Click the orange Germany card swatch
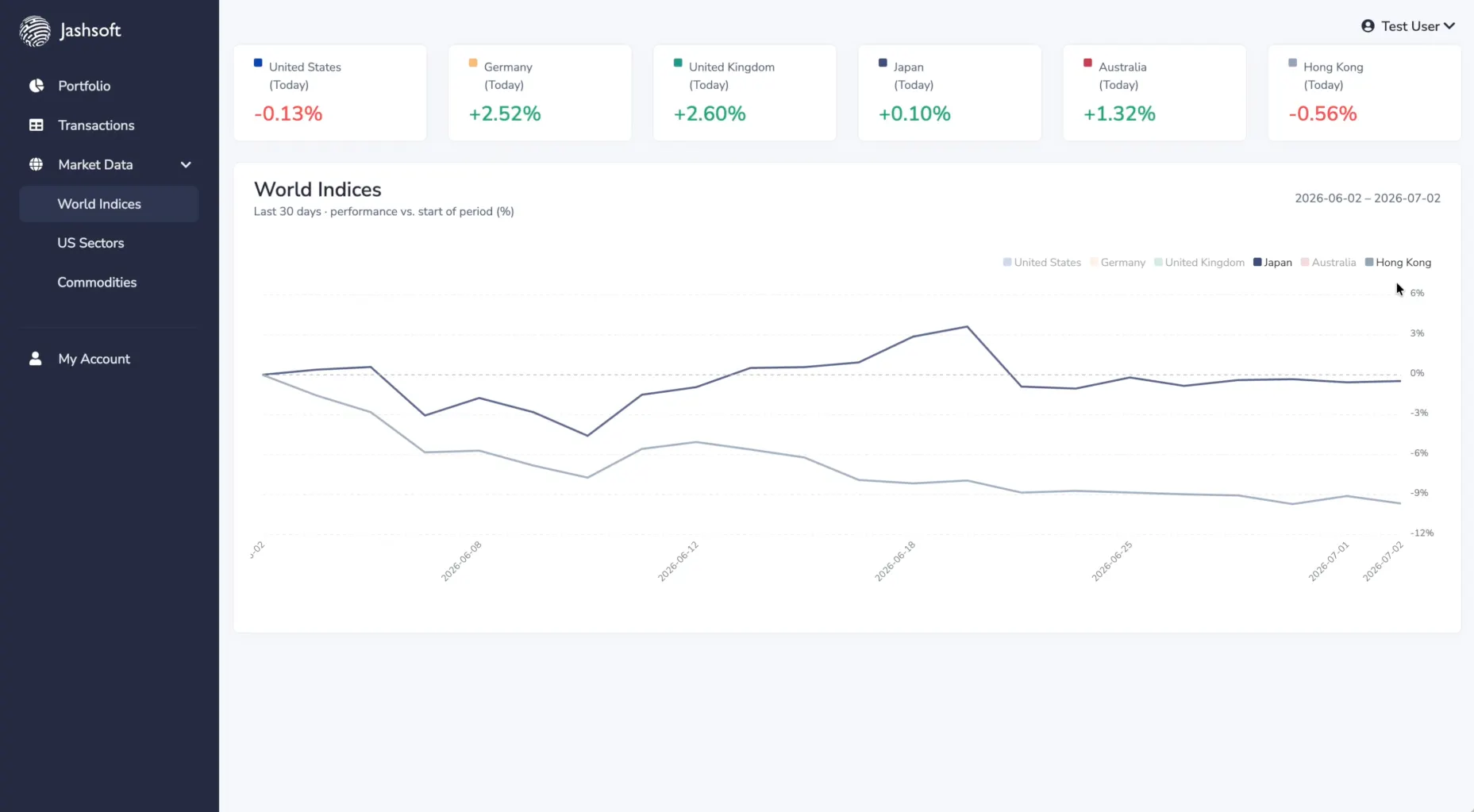The height and width of the screenshot is (812, 1474). (473, 63)
